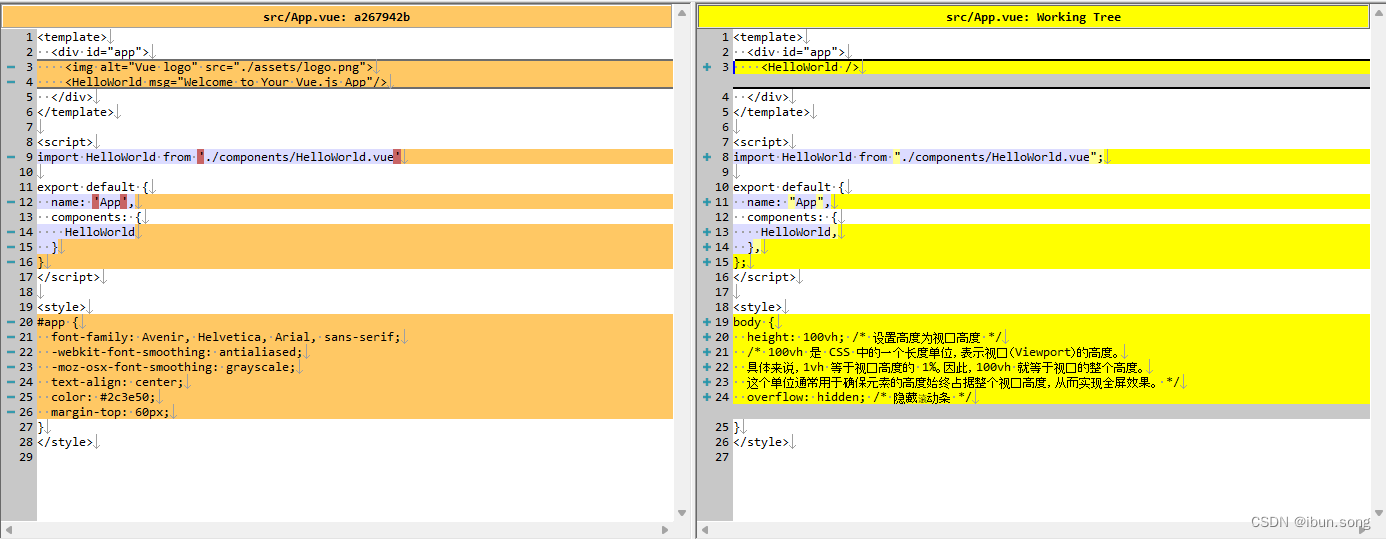The width and height of the screenshot is (1386, 539).
Task: Click plus marker for overflow hidden line 24
Action: [x=707, y=397]
